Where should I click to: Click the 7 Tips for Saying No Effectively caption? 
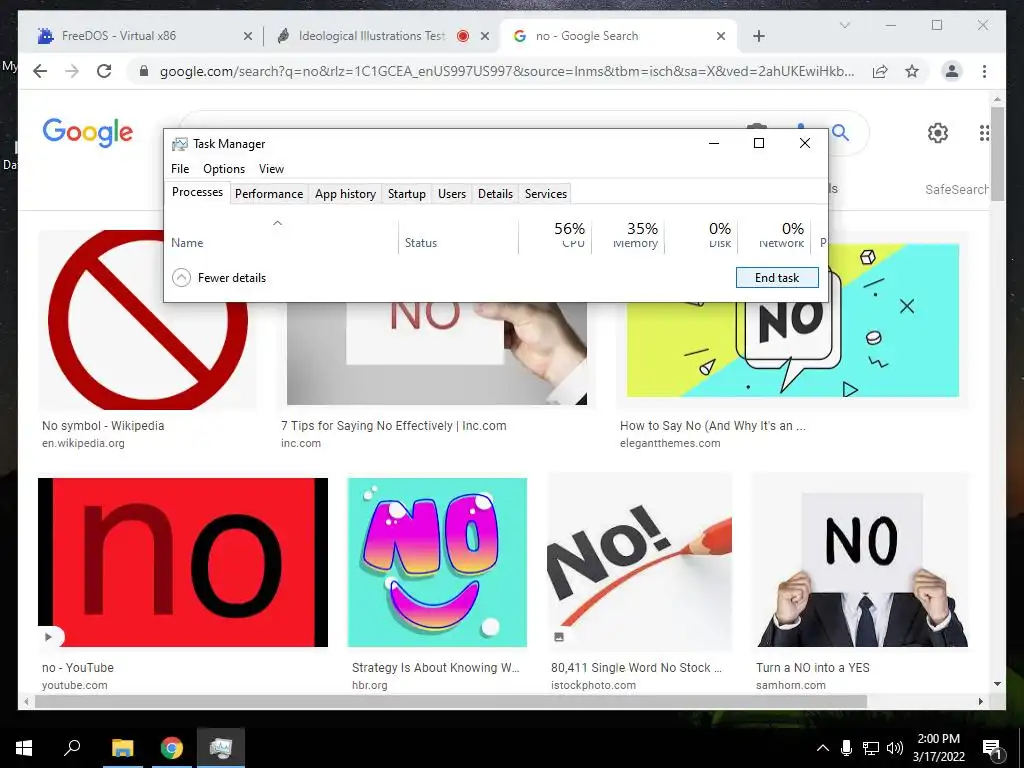[394, 426]
